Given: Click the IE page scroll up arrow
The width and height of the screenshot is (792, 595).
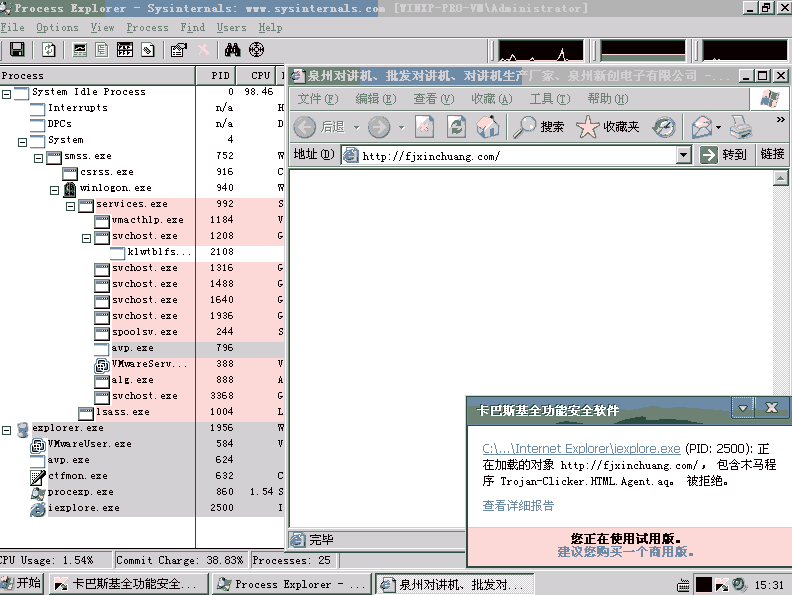Looking at the screenshot, I should pos(781,178).
